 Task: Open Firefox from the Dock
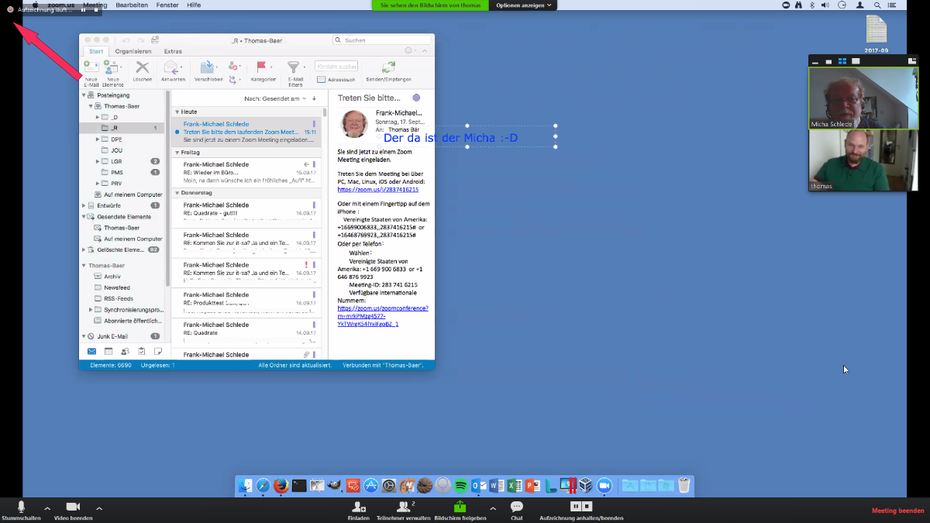(x=281, y=486)
